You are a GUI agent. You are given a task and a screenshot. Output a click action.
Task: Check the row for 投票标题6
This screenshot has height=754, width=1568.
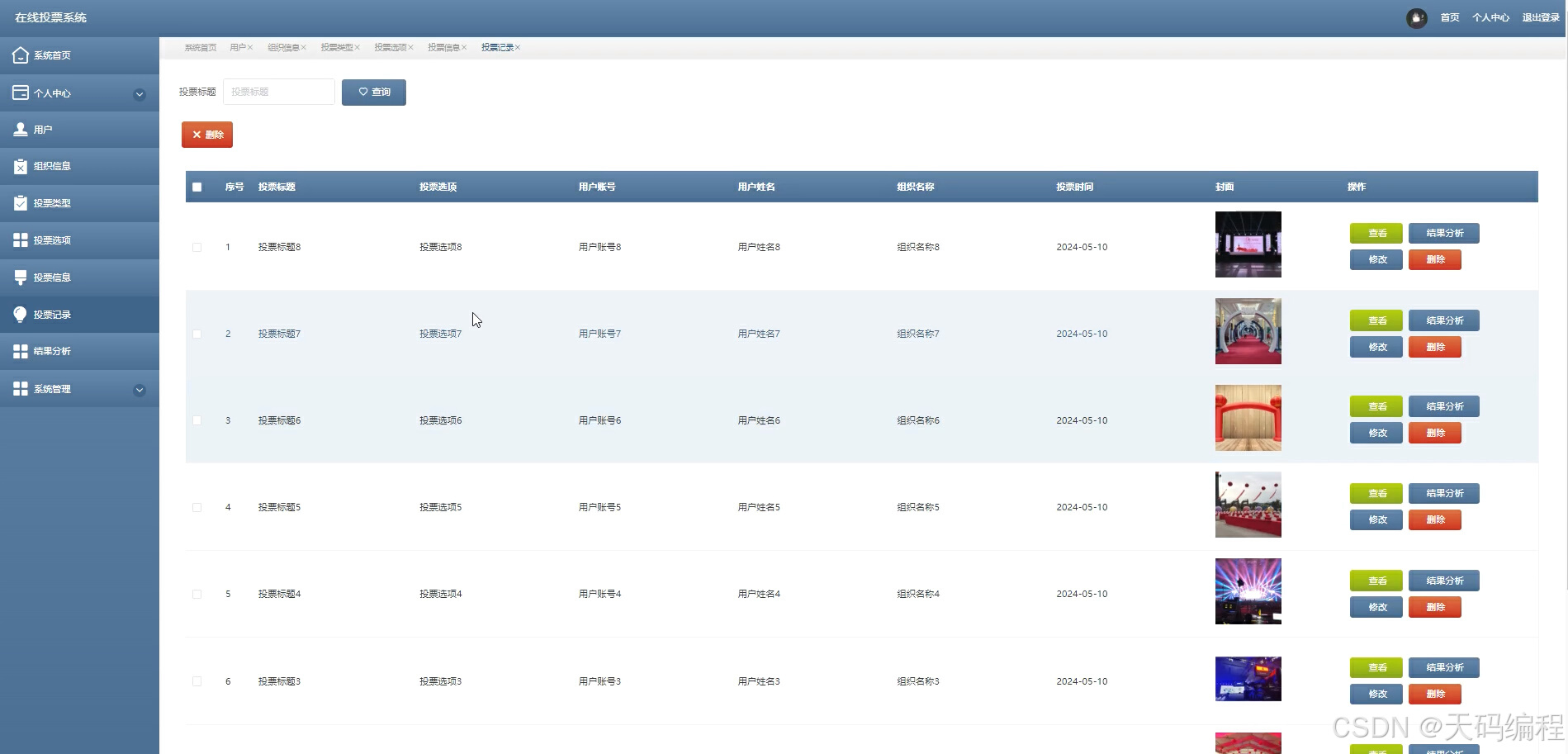(x=197, y=420)
